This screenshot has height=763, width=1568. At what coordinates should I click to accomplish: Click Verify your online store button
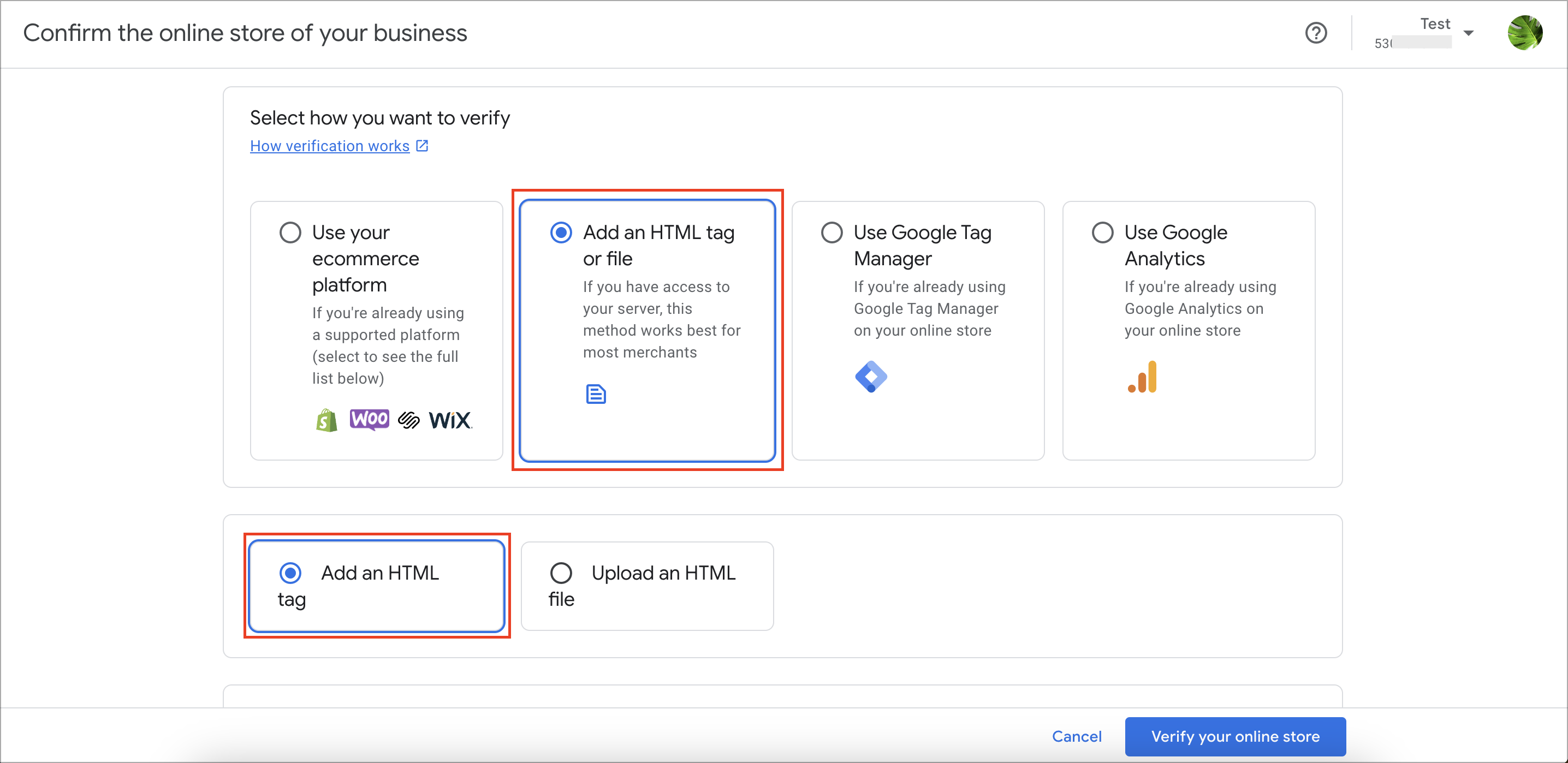coord(1236,736)
